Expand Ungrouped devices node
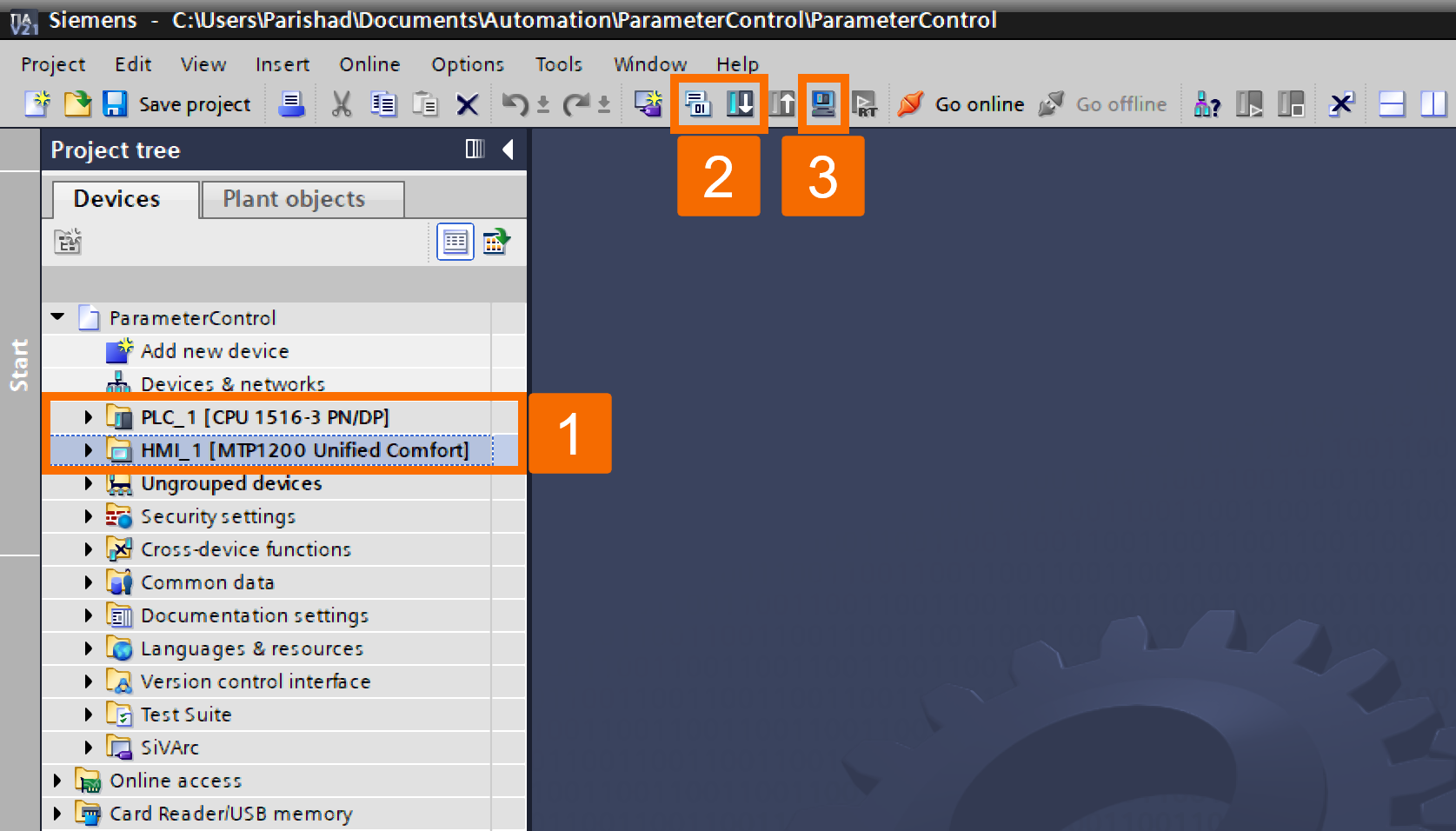The height and width of the screenshot is (831, 1456). (x=88, y=483)
